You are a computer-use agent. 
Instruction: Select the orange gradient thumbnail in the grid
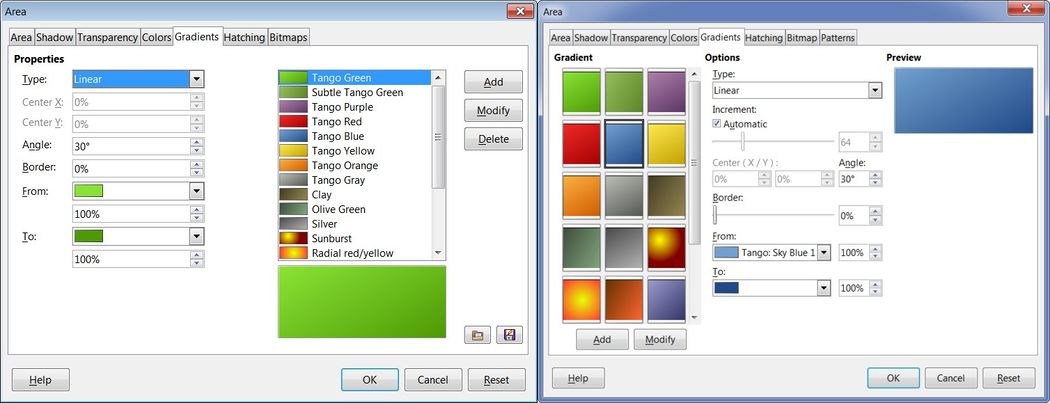pos(581,196)
